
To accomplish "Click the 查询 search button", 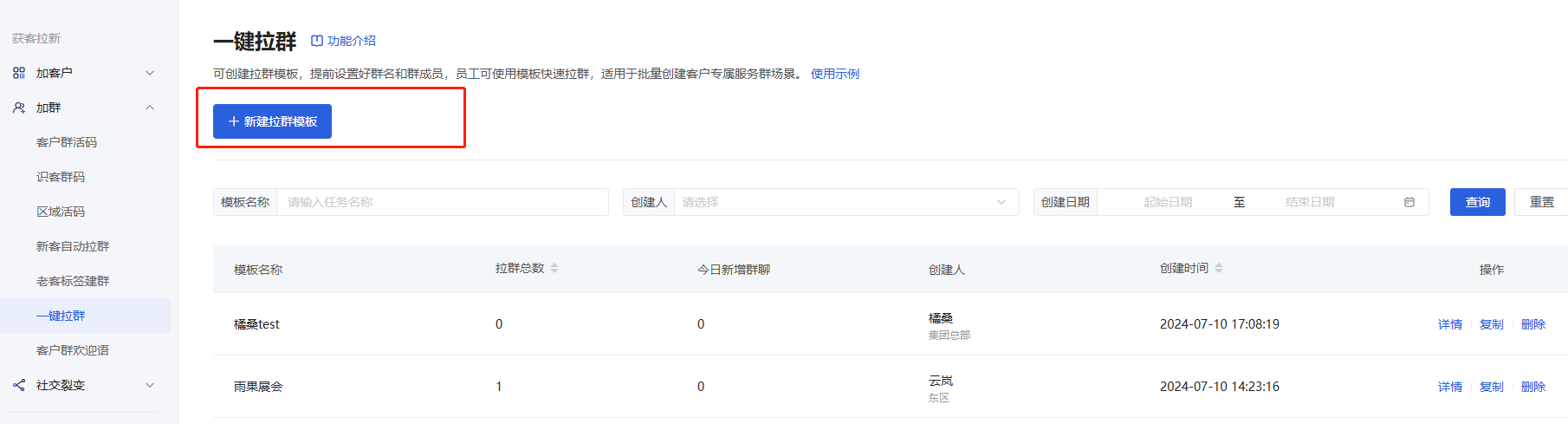I will [x=1478, y=202].
